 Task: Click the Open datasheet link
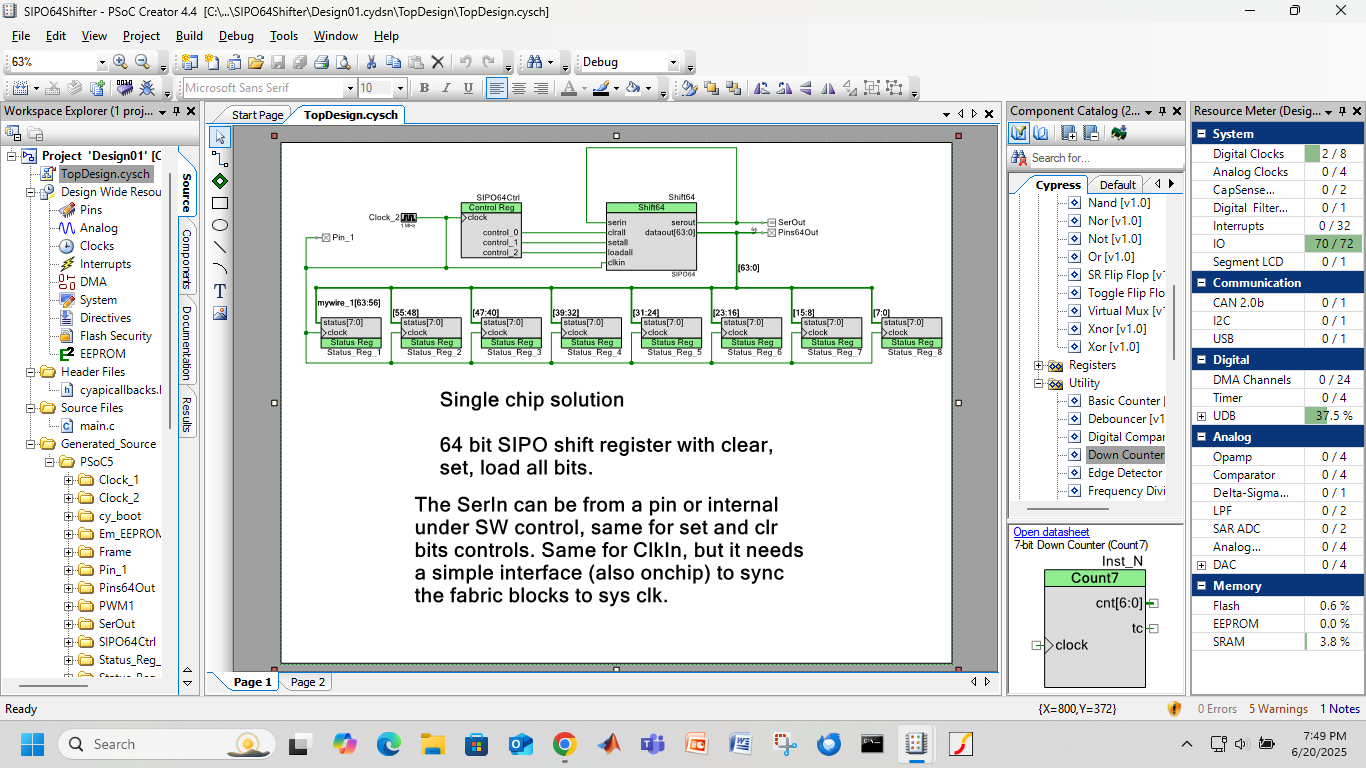1051,532
